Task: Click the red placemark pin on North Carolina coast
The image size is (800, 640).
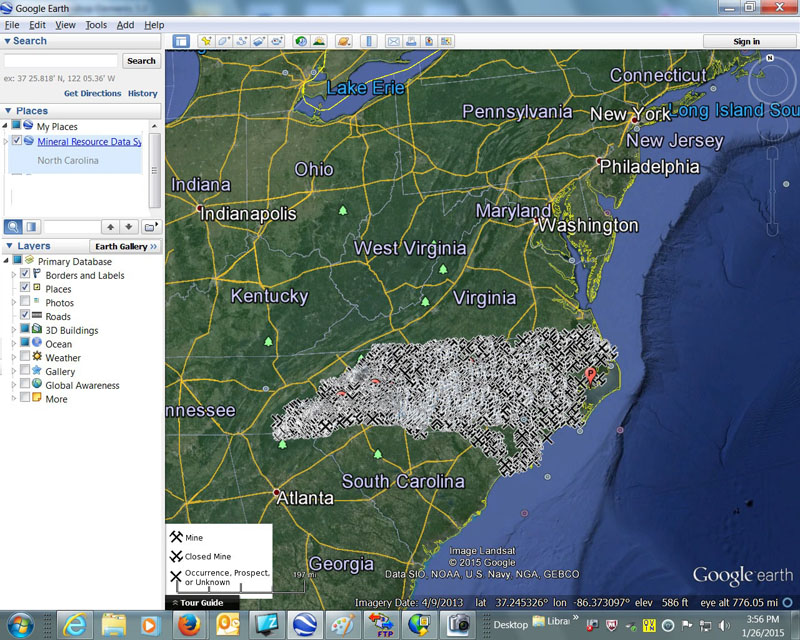Action: click(590, 376)
